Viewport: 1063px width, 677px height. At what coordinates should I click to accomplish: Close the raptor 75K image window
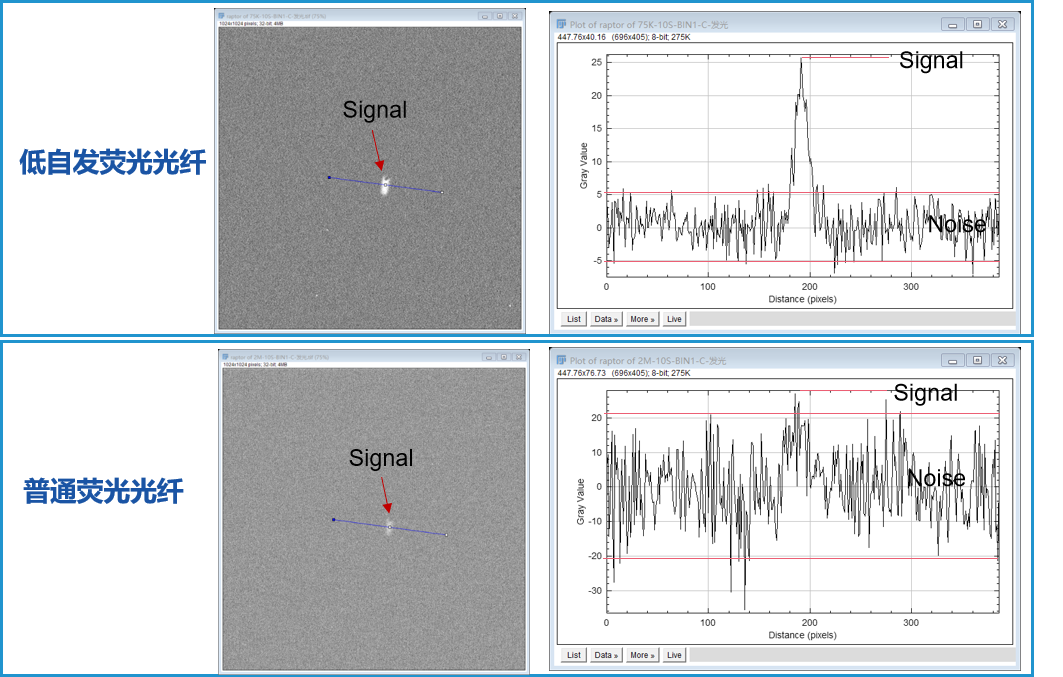pos(515,16)
